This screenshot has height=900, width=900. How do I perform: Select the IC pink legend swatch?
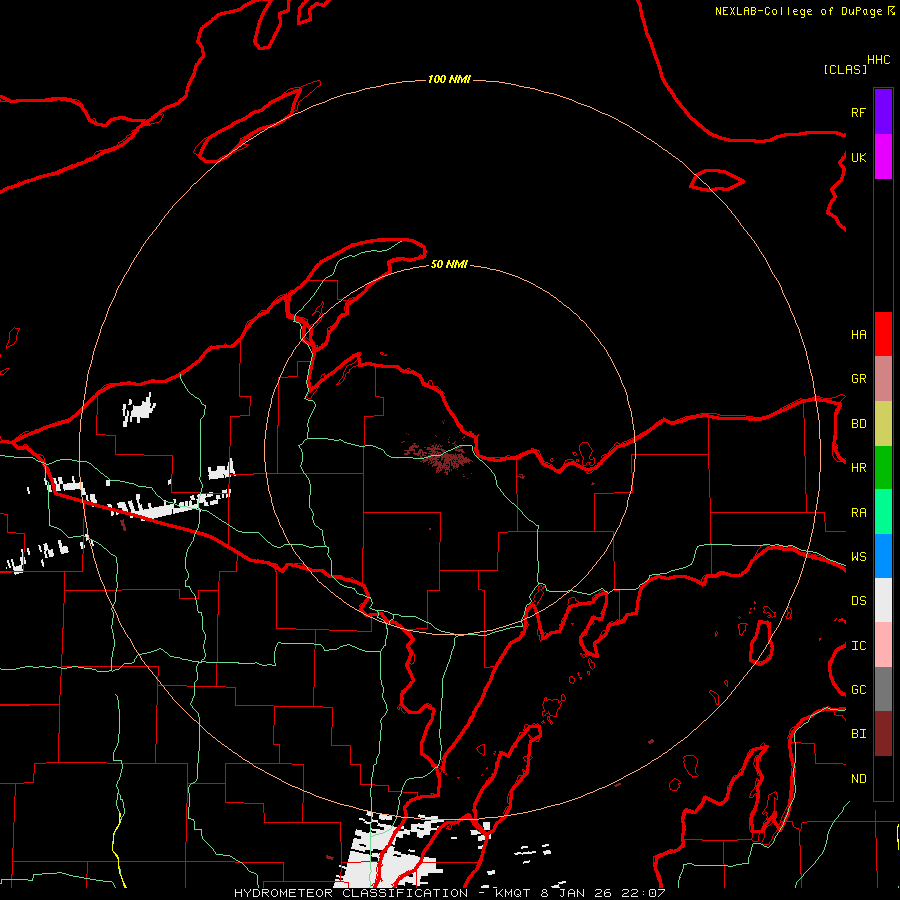point(883,645)
